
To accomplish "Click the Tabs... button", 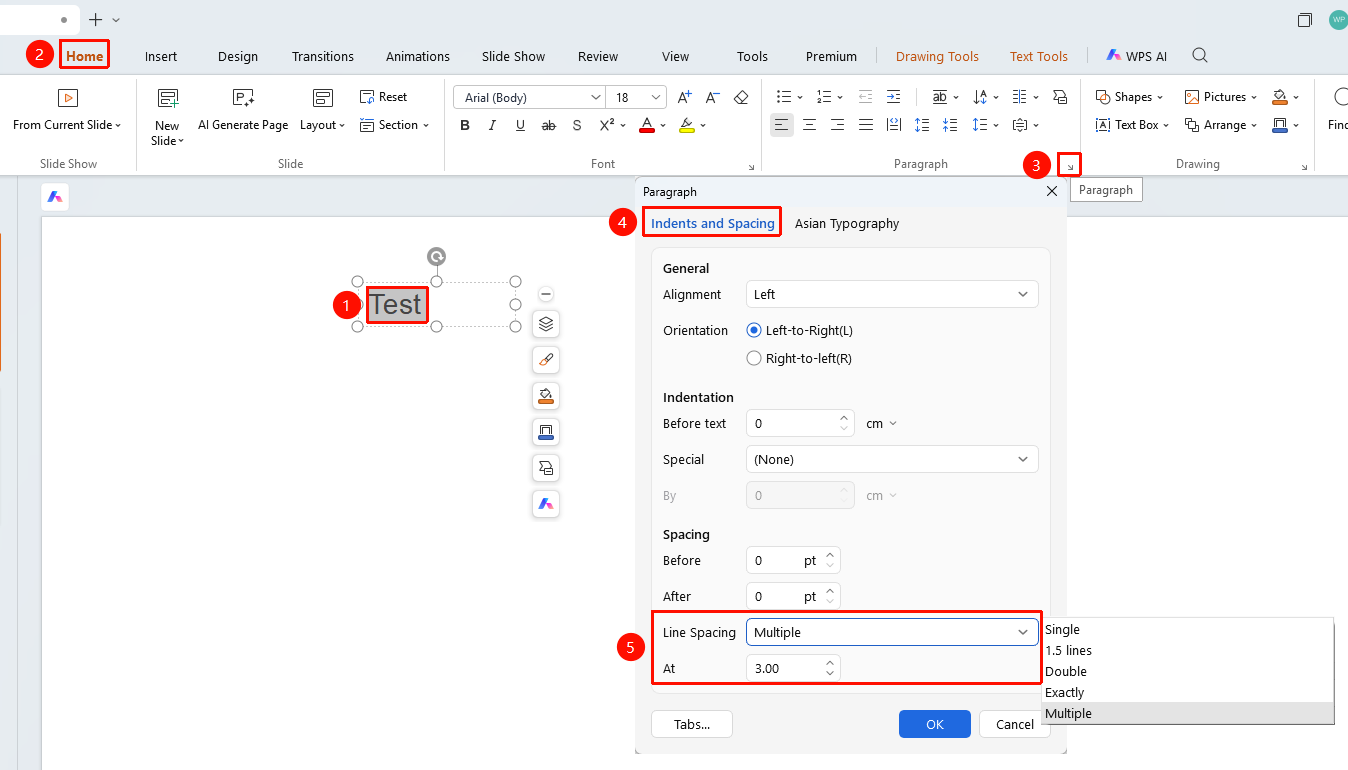I will coord(692,724).
